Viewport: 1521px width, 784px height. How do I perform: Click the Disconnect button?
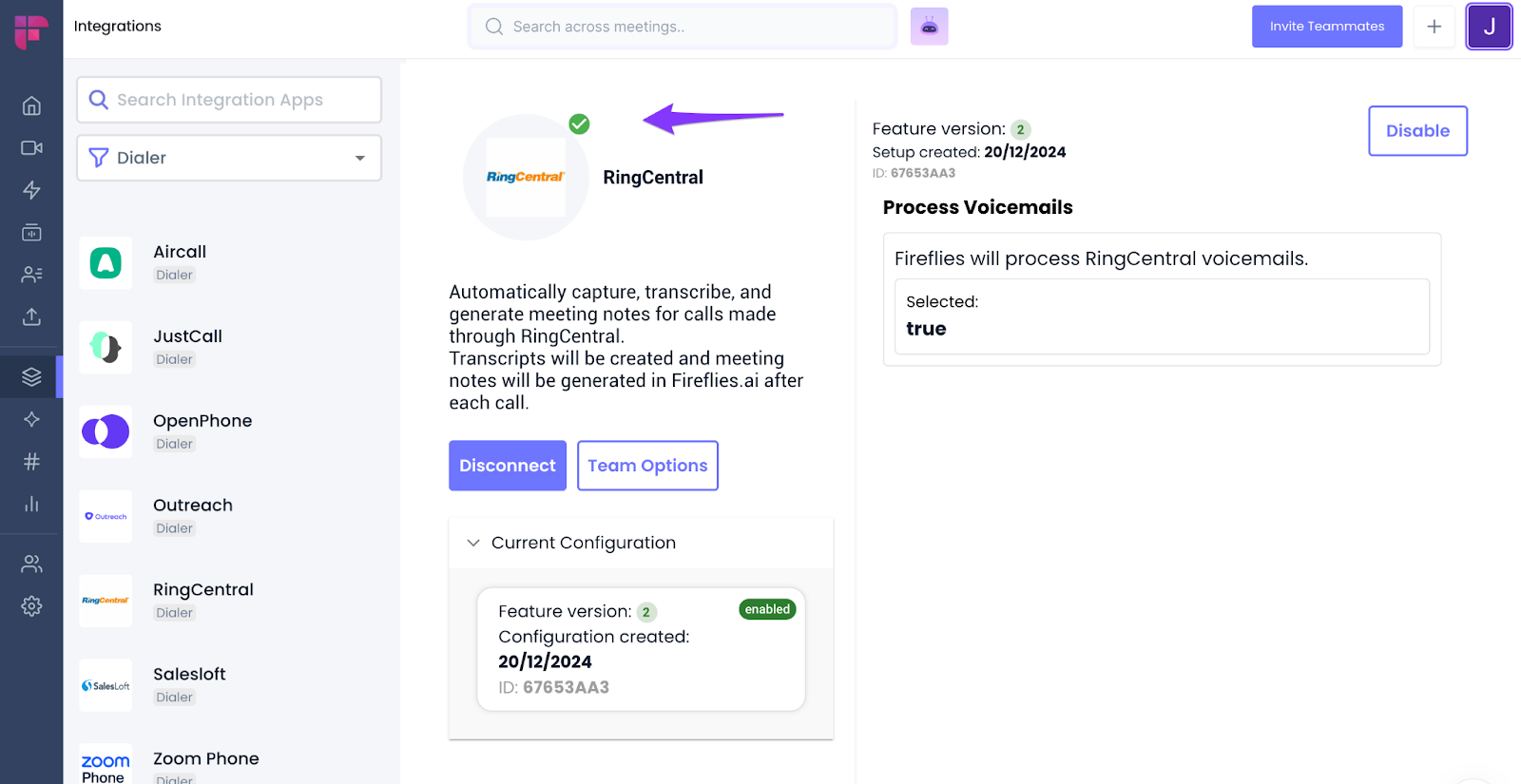[x=508, y=466]
